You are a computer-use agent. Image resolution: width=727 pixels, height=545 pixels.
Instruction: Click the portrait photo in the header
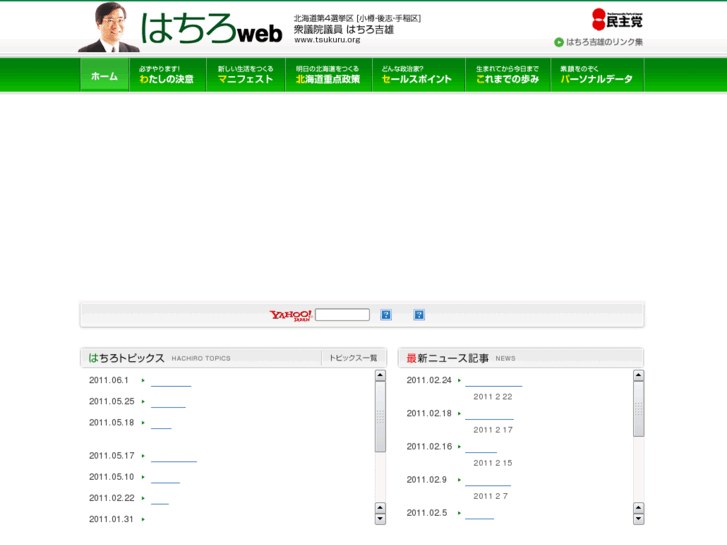109,27
